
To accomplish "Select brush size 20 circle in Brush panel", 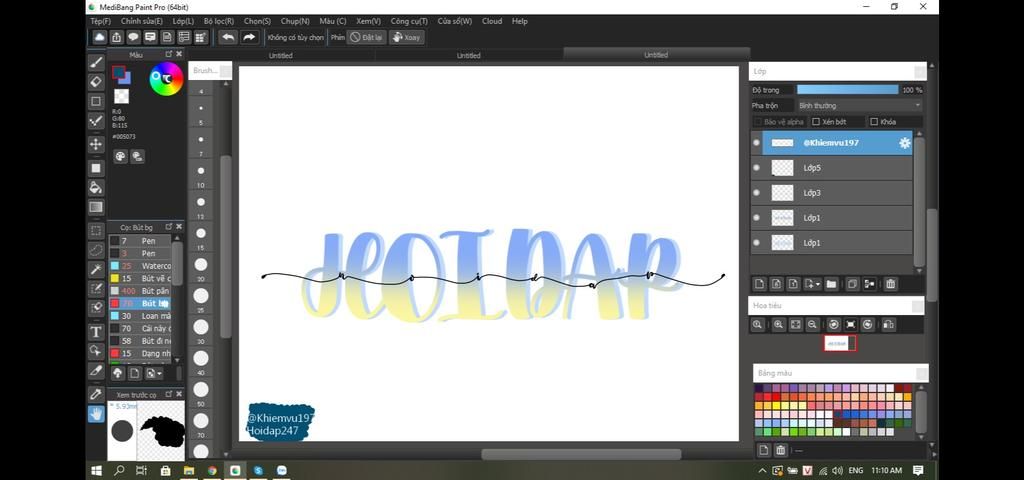I will (201, 264).
